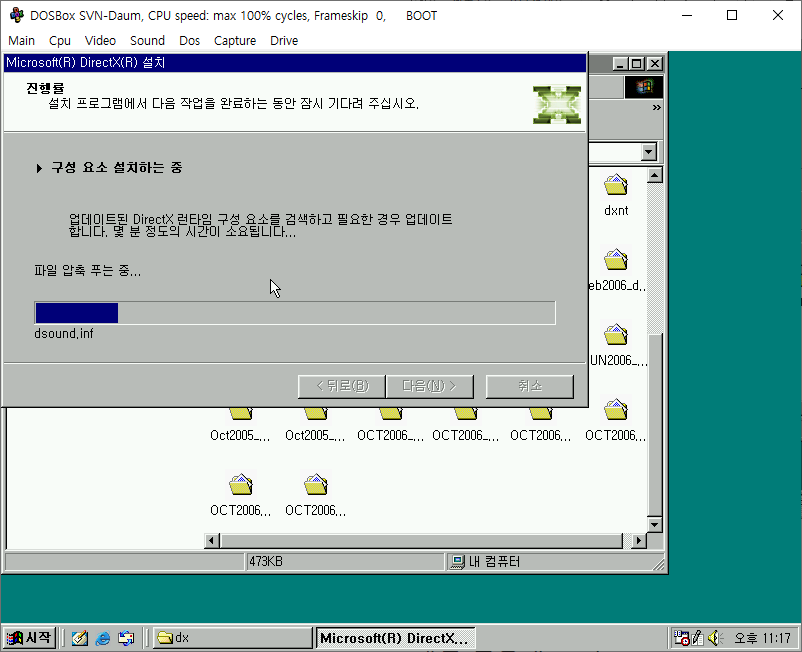802x652 pixels.
Task: Select the first Oct2005_... folder label
Action: [x=240, y=436]
